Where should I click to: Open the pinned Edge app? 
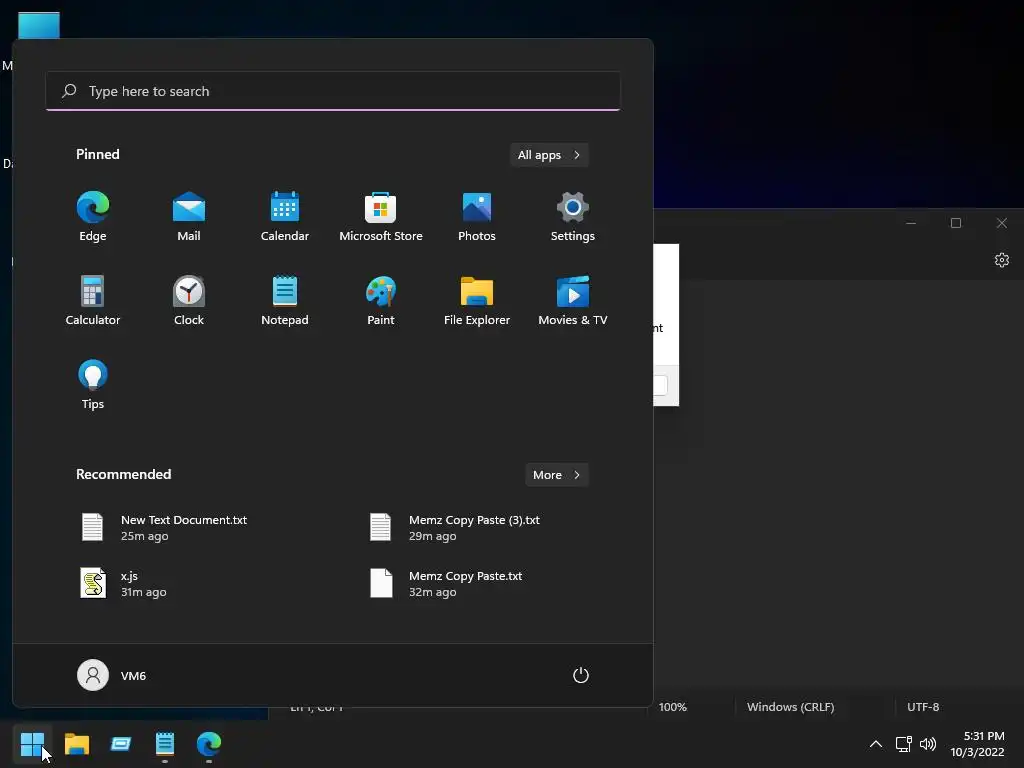tap(93, 217)
